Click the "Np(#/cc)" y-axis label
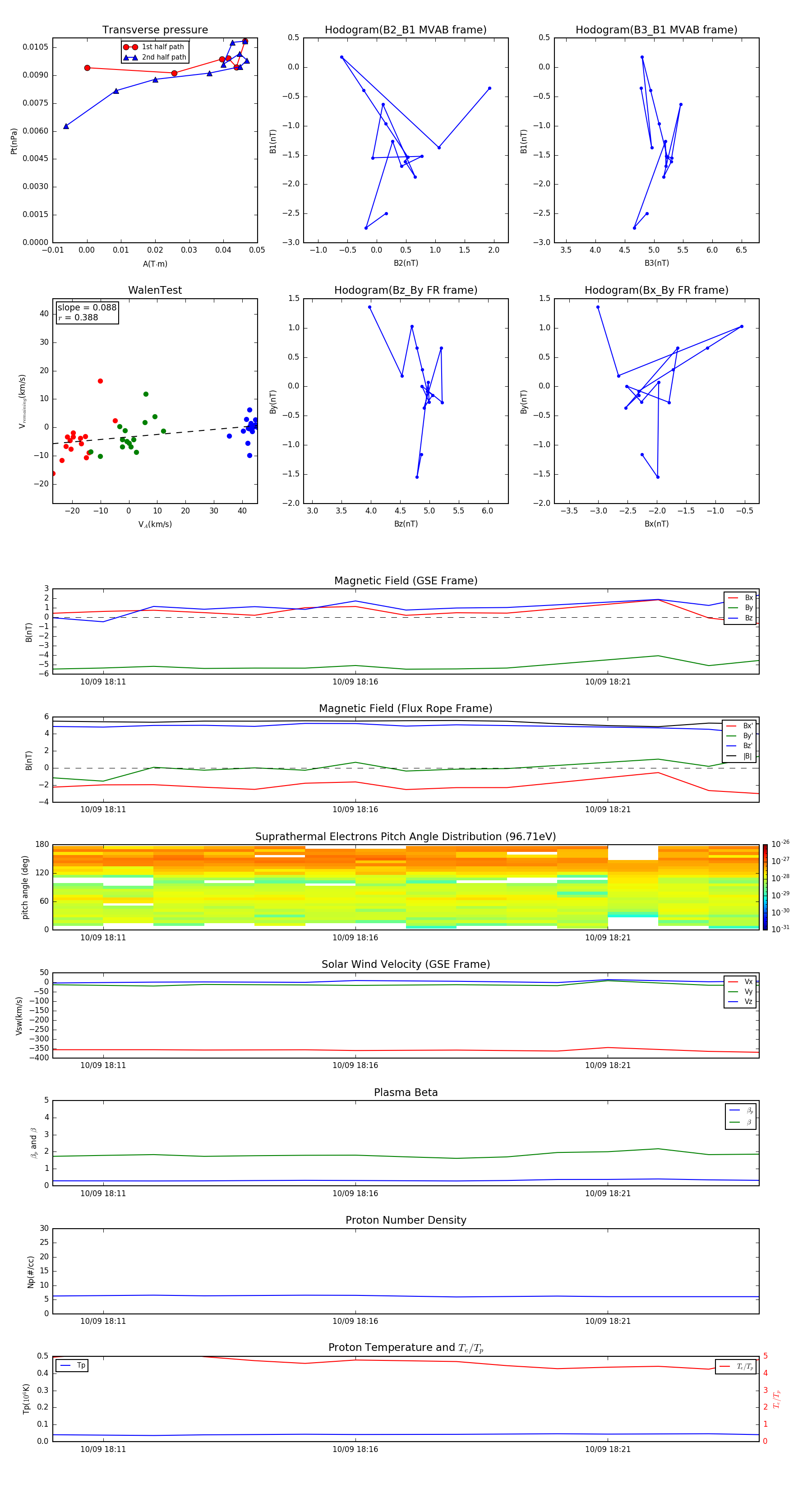The width and height of the screenshot is (812, 1489). (31, 1272)
